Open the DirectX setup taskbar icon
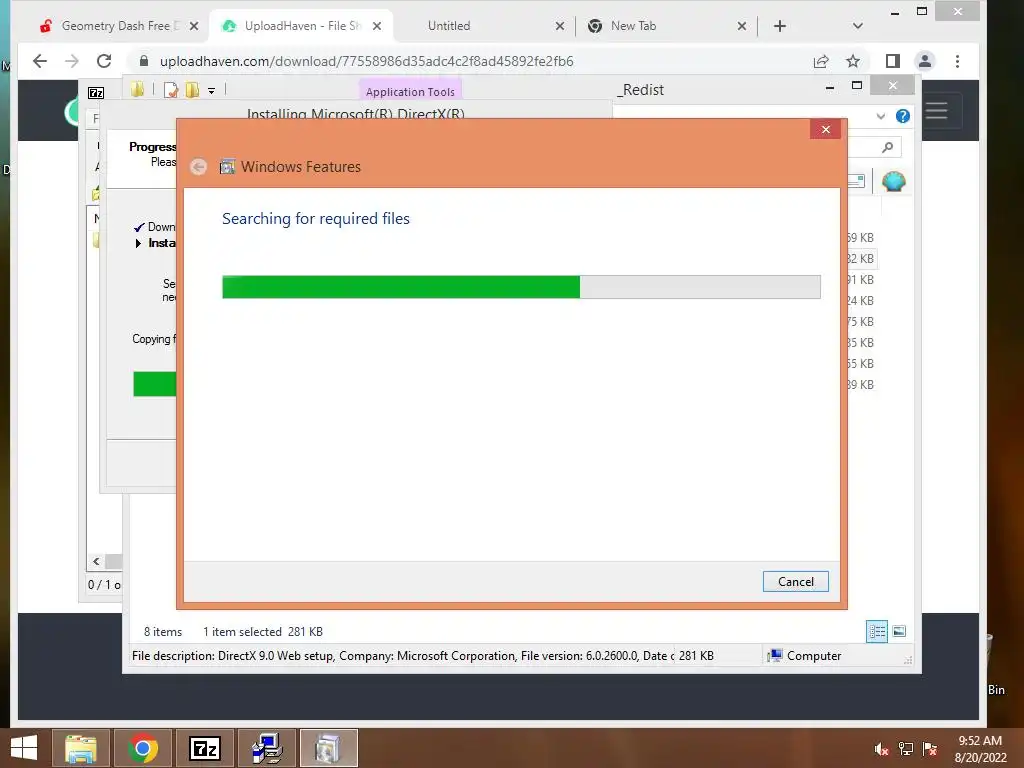 (267, 748)
